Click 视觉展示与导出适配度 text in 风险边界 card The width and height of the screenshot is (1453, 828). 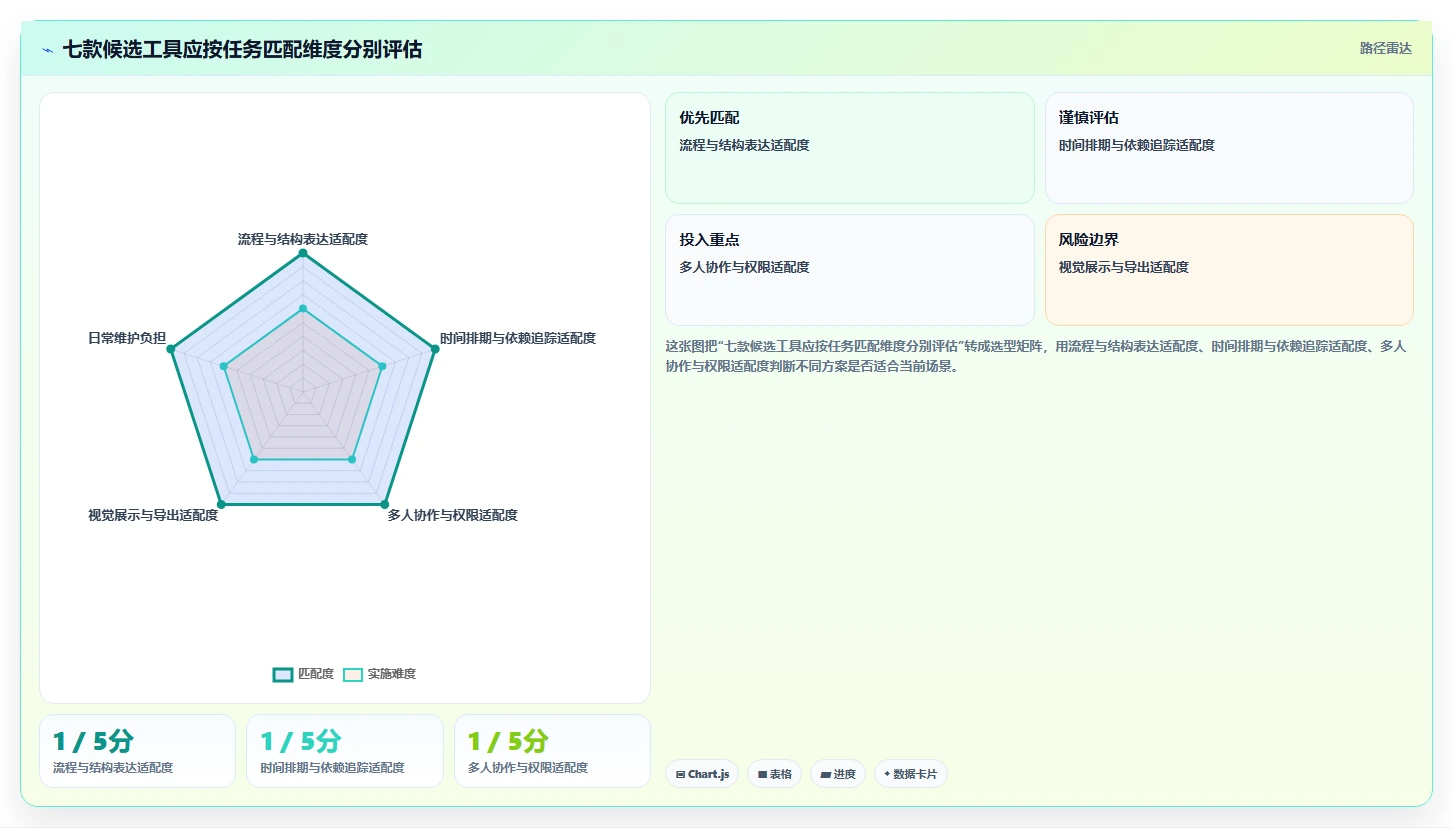(x=1124, y=267)
